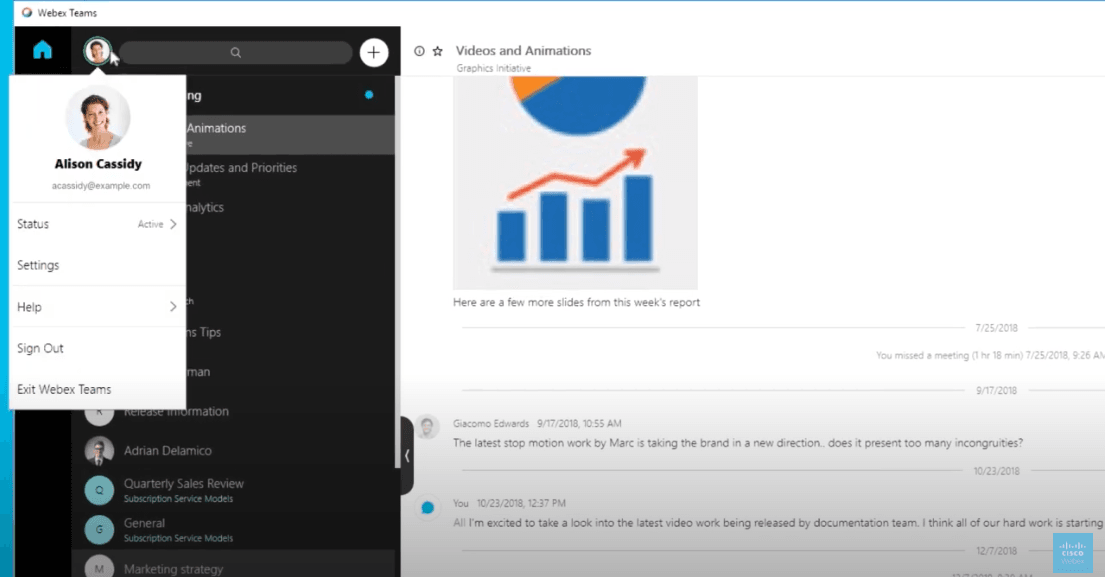Click the plus button to create a space
The image size is (1105, 577).
tap(374, 52)
